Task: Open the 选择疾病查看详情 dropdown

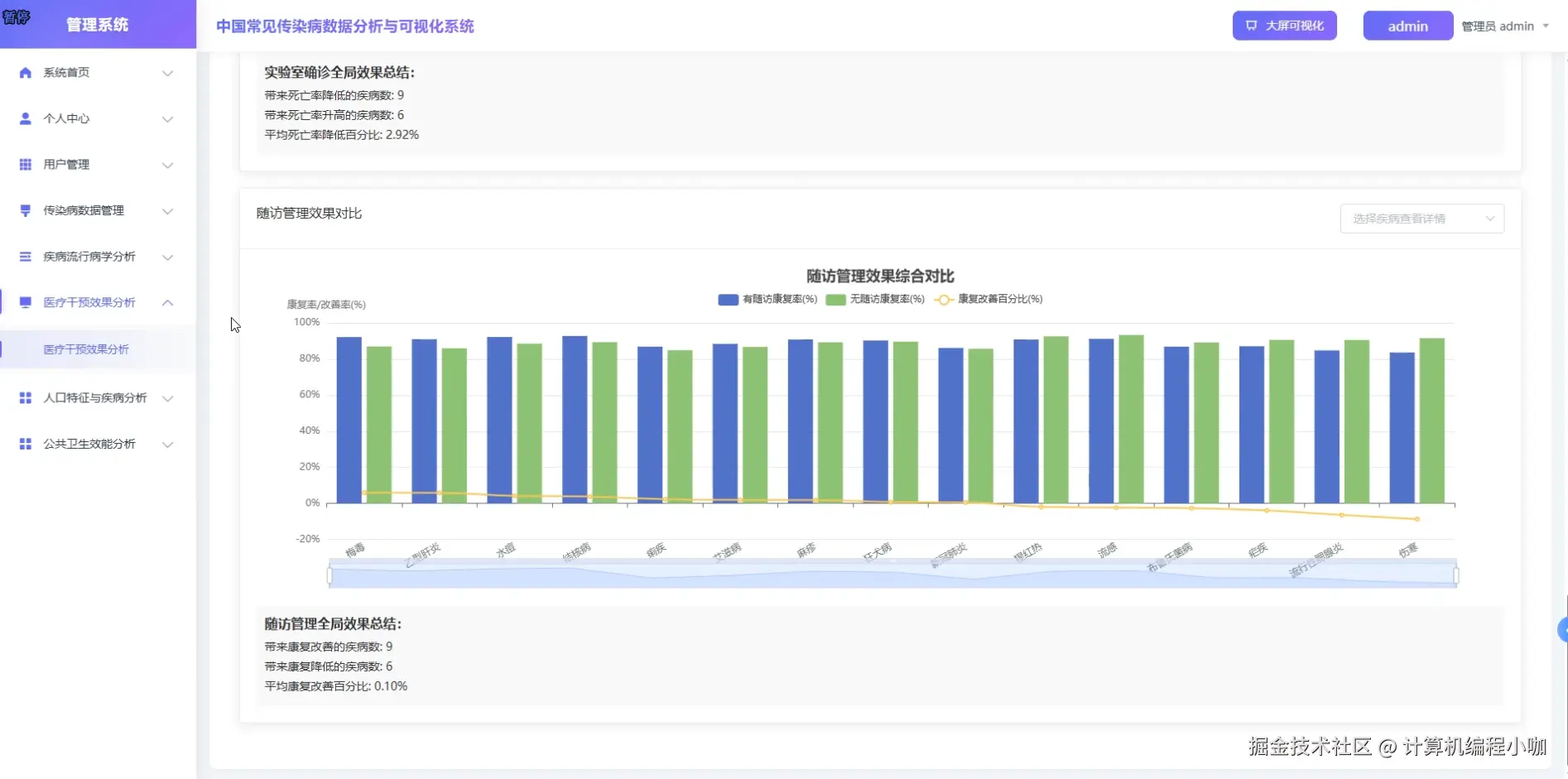Action: 1421,219
